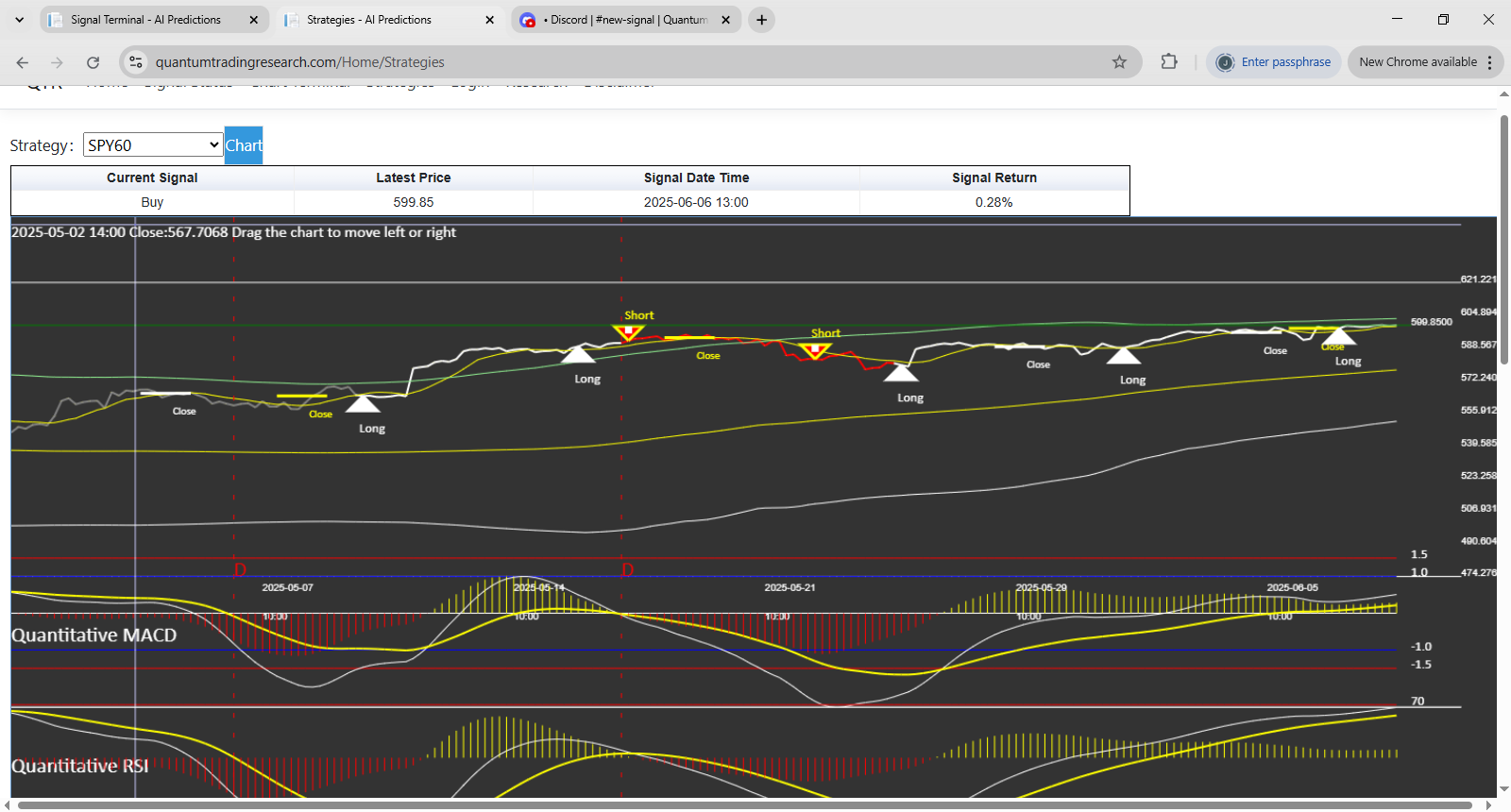This screenshot has width=1511, height=812.
Task: Click the 474.276 price axis label
Action: [1478, 573]
